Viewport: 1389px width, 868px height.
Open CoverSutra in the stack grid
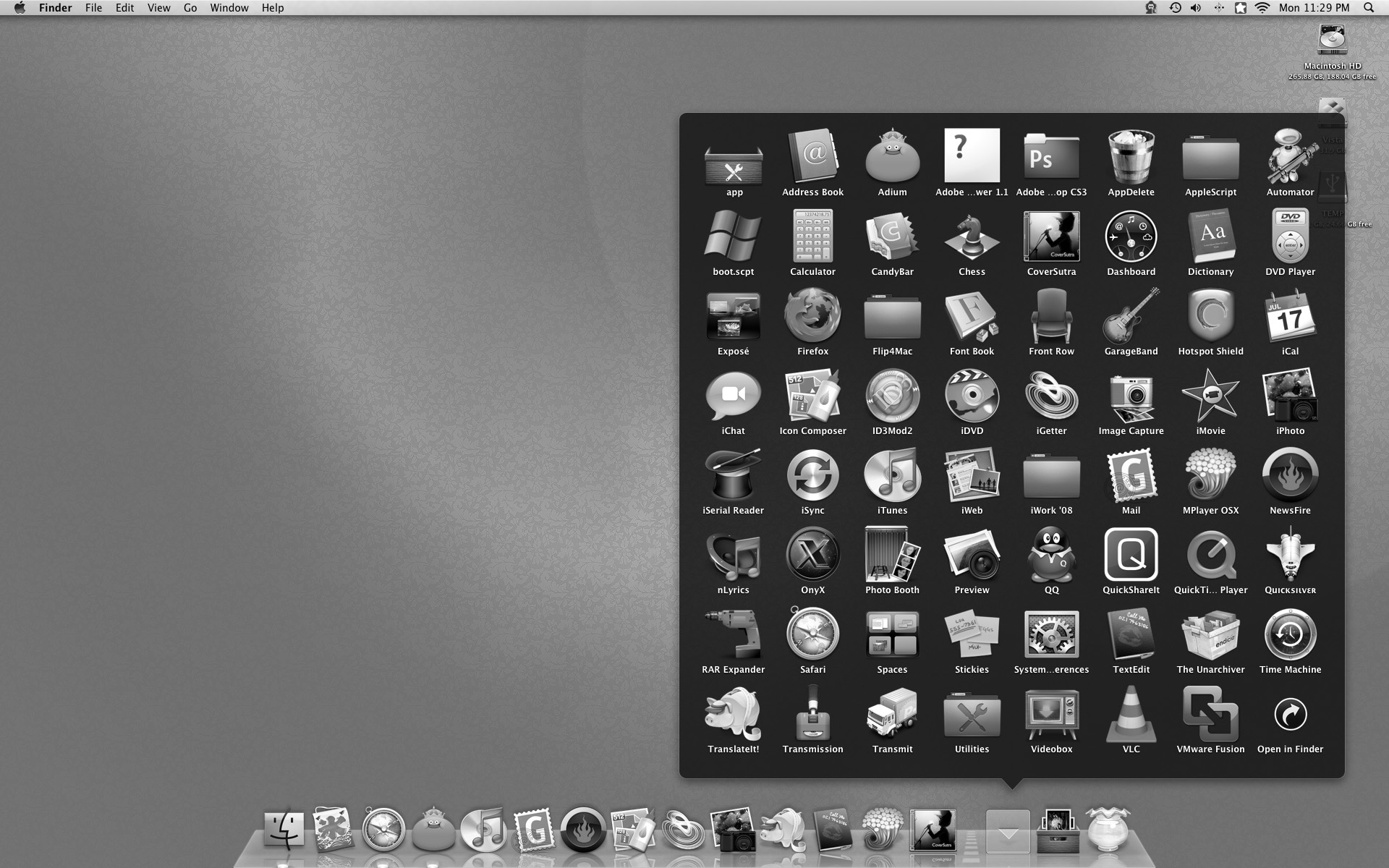click(x=1051, y=236)
